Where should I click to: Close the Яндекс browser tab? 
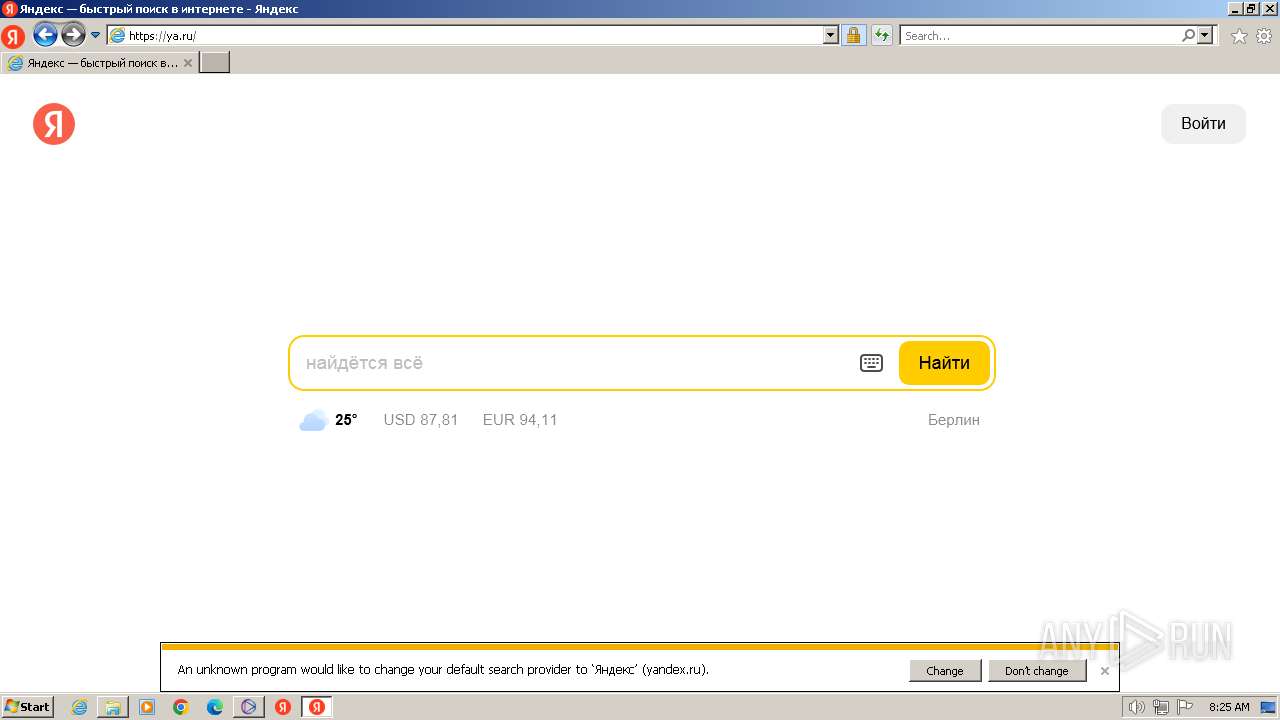(x=187, y=63)
